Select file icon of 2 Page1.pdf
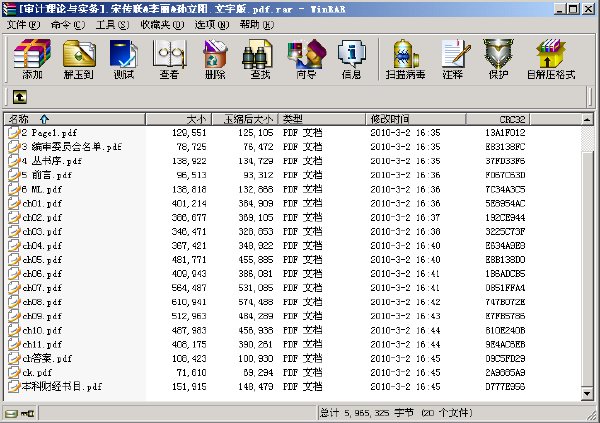The height and width of the screenshot is (423, 600). click(x=14, y=133)
